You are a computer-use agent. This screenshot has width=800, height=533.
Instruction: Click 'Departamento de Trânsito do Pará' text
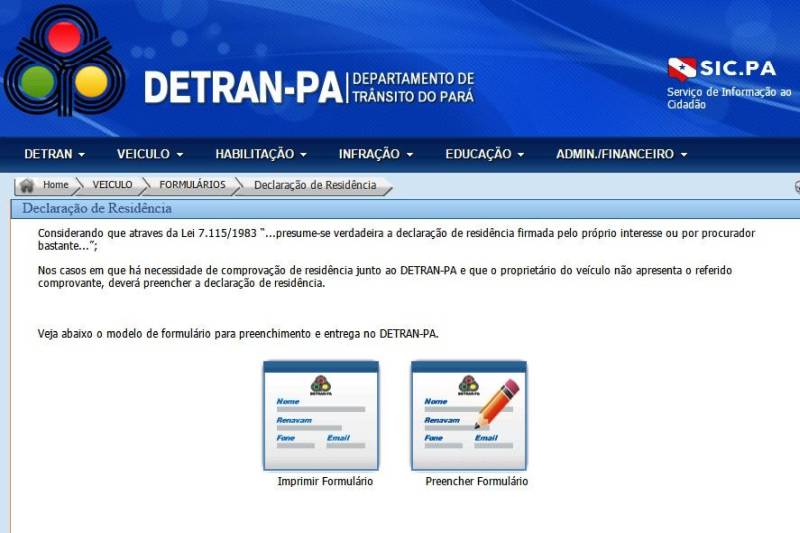click(x=413, y=87)
